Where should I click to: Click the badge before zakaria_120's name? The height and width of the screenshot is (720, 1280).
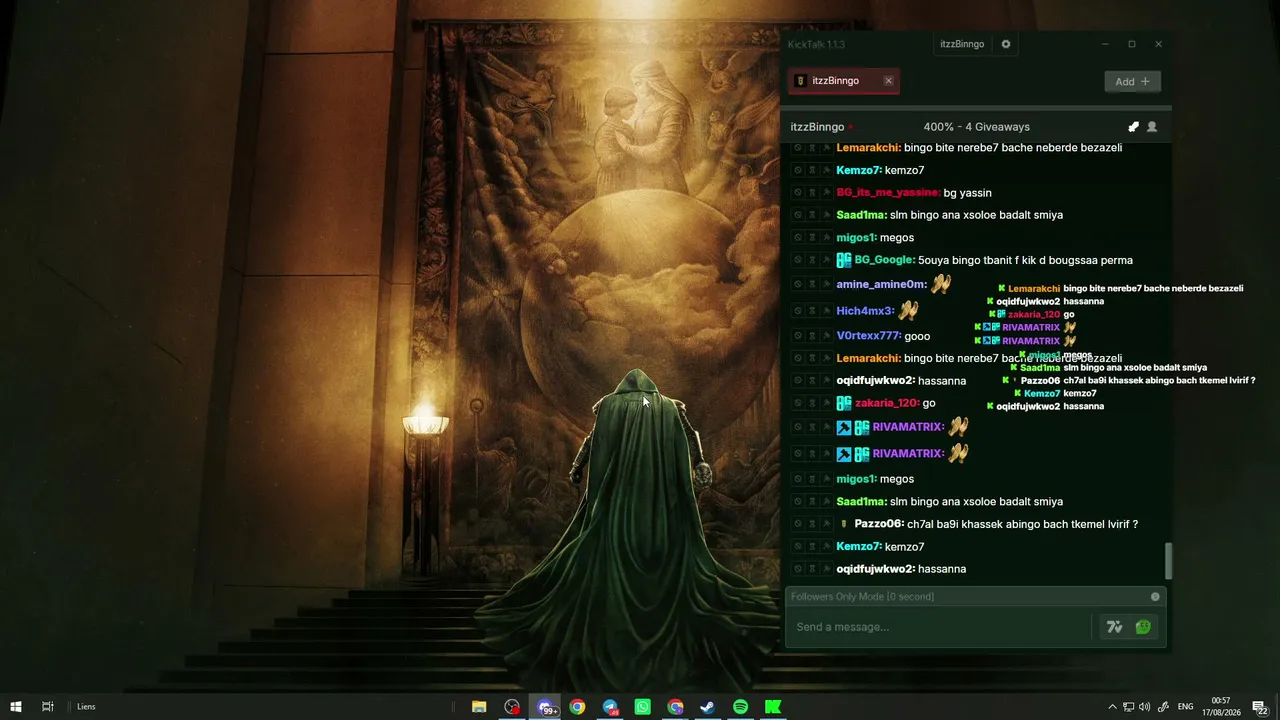coord(844,403)
